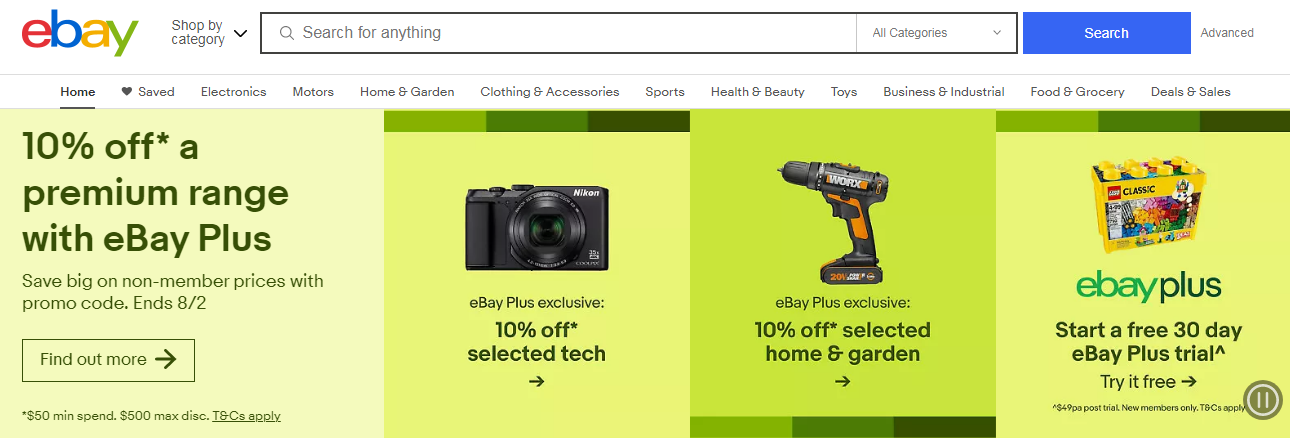Click the arrow under selected tech
Image resolution: width=1290 pixels, height=438 pixels.
(537, 381)
